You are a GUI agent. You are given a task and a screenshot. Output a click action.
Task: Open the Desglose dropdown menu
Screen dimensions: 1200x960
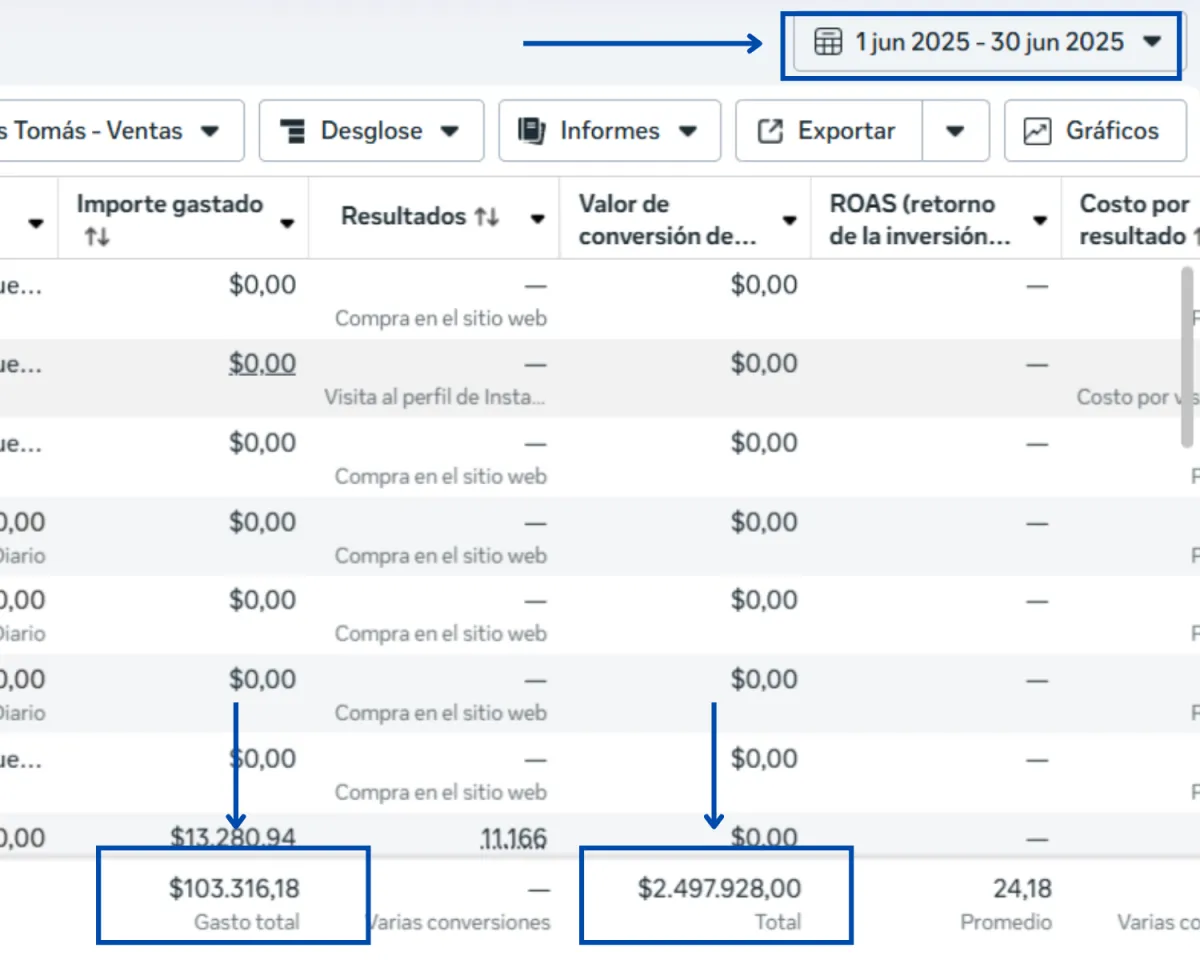(450, 131)
